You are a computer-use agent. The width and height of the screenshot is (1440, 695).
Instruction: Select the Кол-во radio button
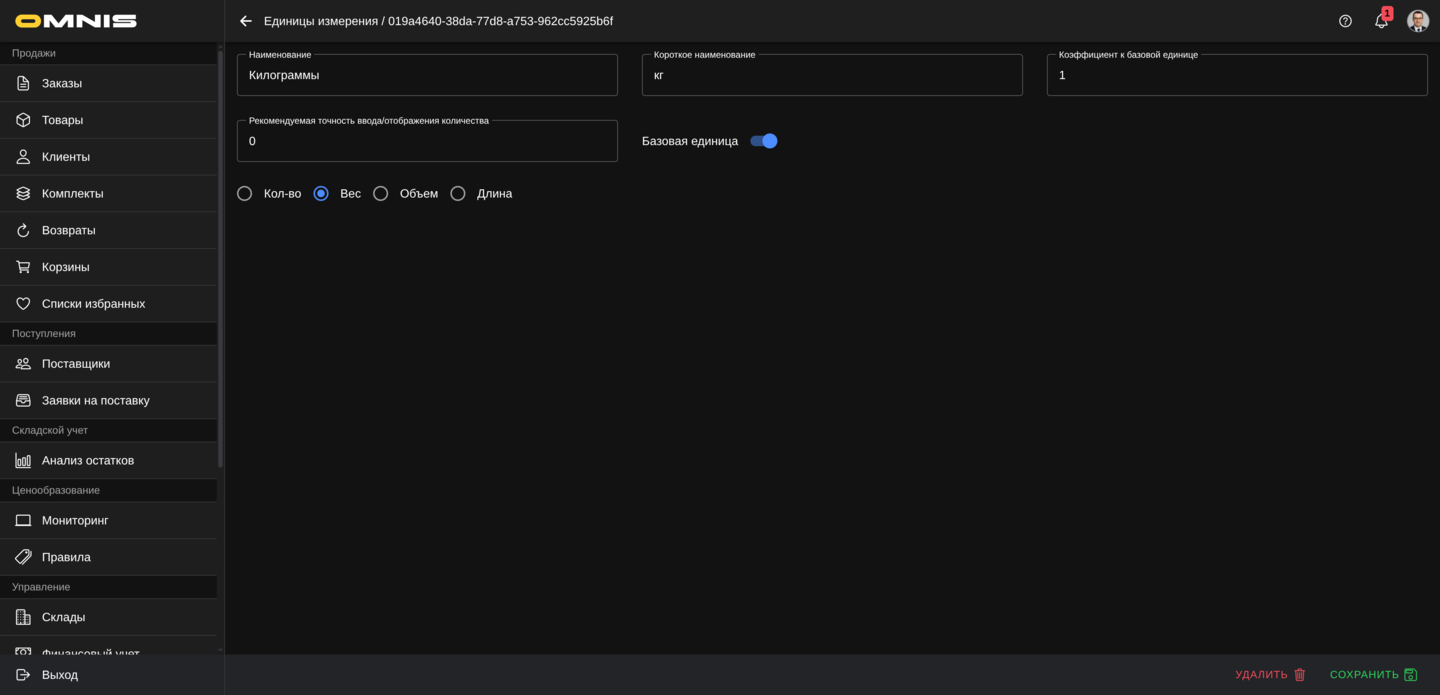(245, 194)
